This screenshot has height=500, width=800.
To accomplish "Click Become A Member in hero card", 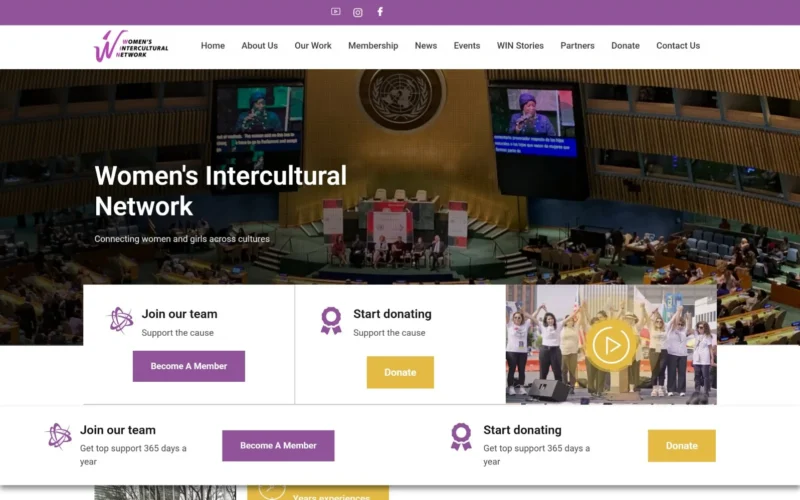I will (189, 366).
